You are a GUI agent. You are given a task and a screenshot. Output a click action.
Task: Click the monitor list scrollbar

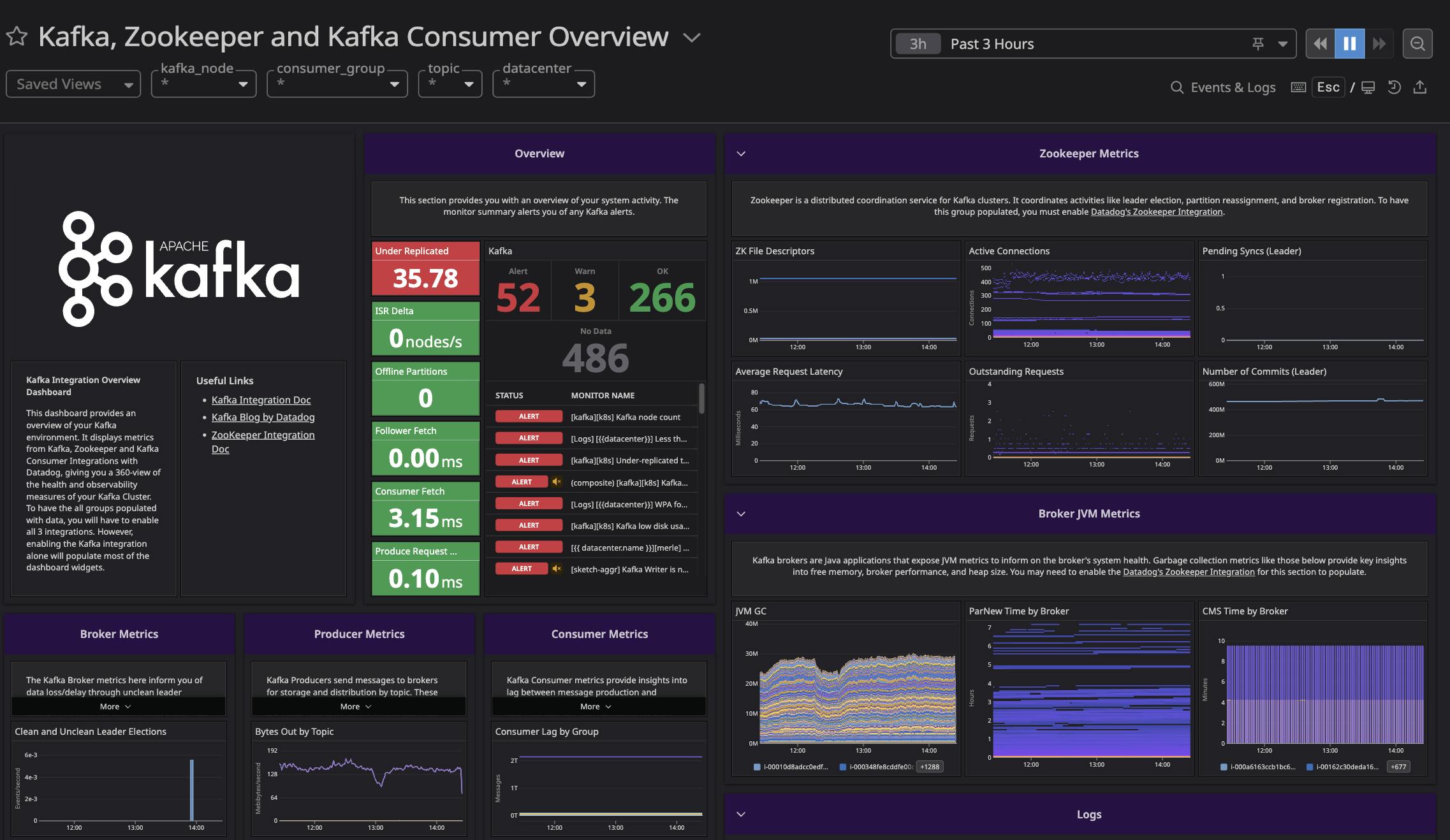701,398
